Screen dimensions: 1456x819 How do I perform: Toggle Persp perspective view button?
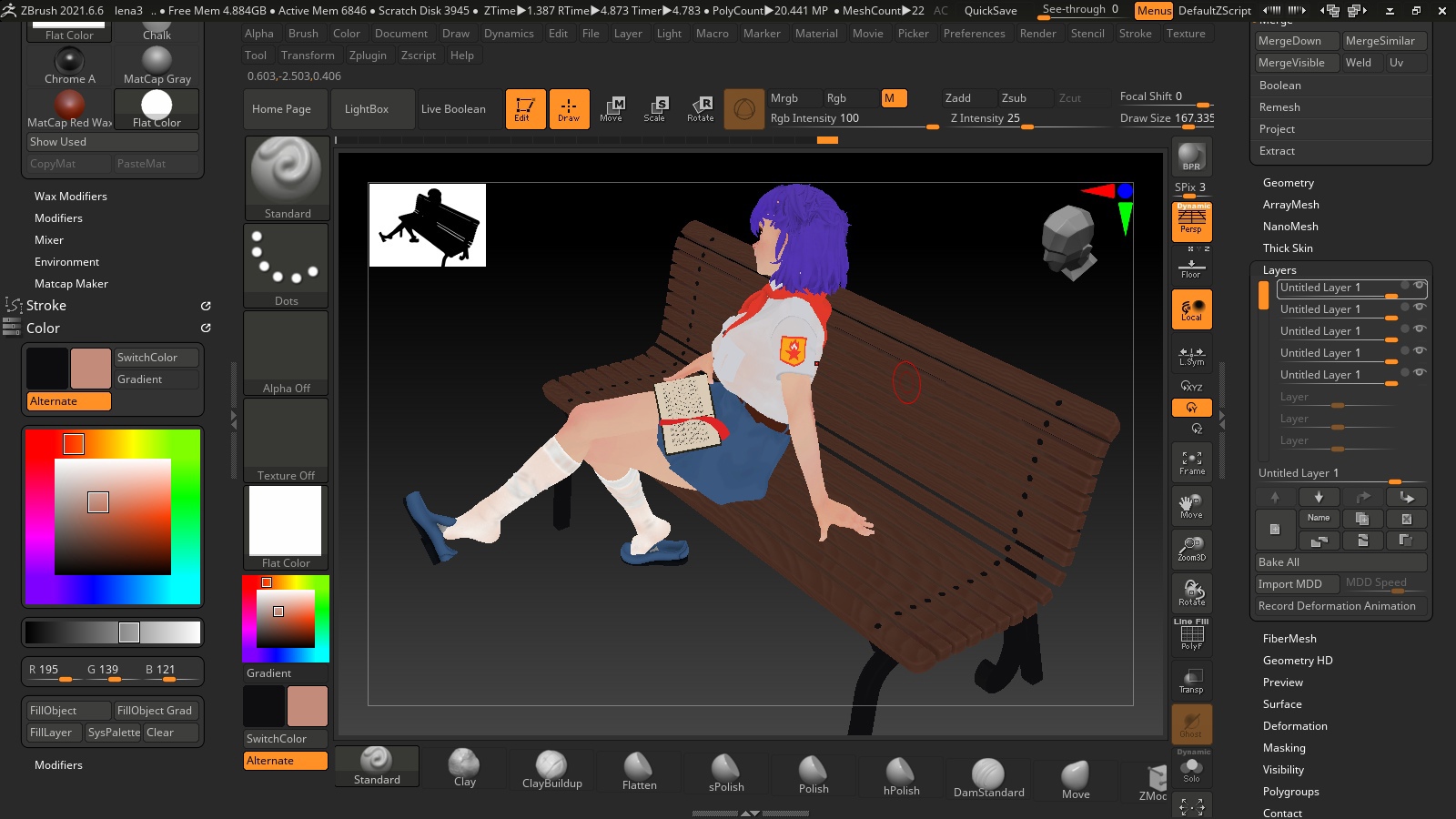(x=1191, y=221)
